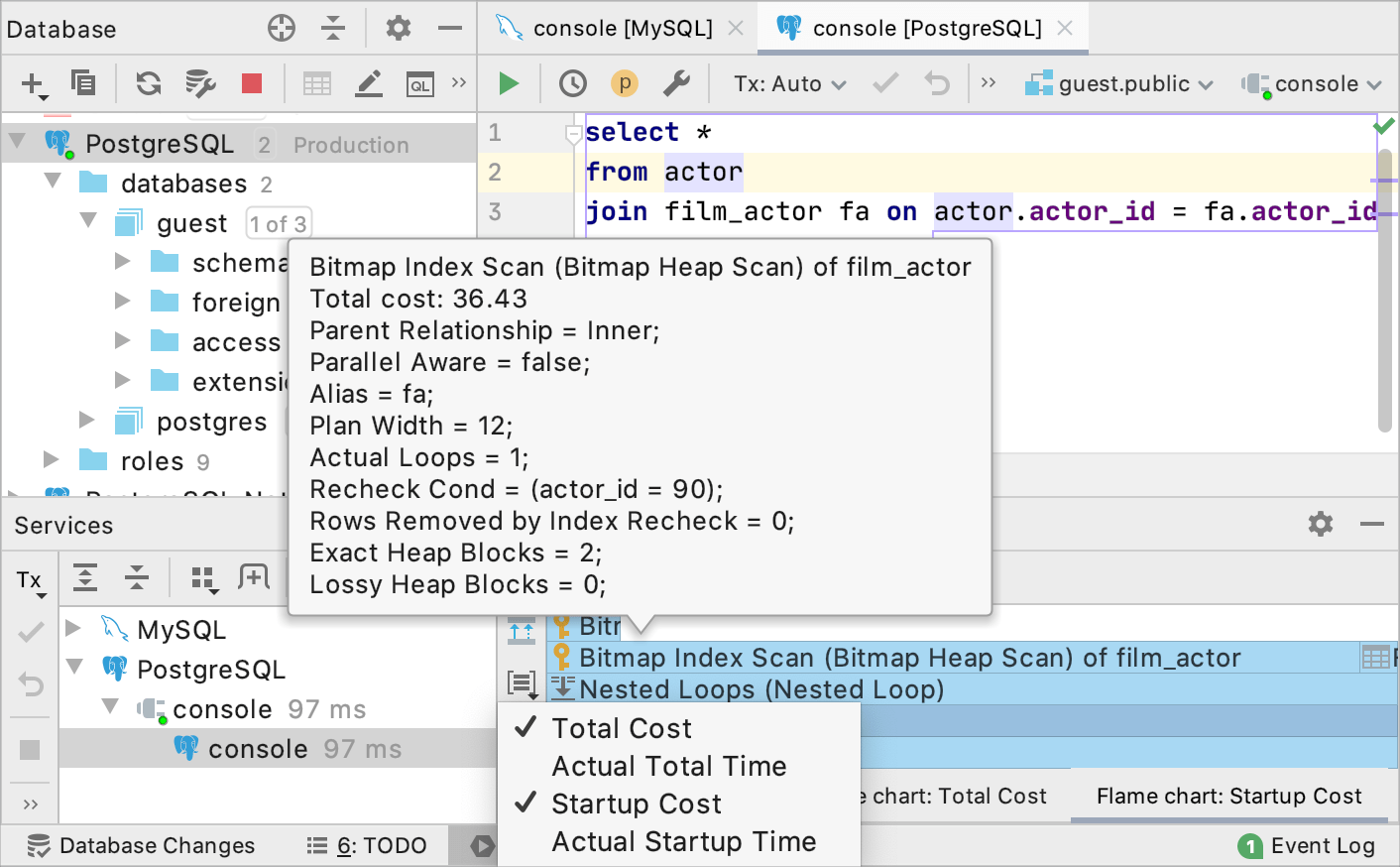The width and height of the screenshot is (1400, 867).
Task: Run the query with green Execute button
Action: pos(509,84)
